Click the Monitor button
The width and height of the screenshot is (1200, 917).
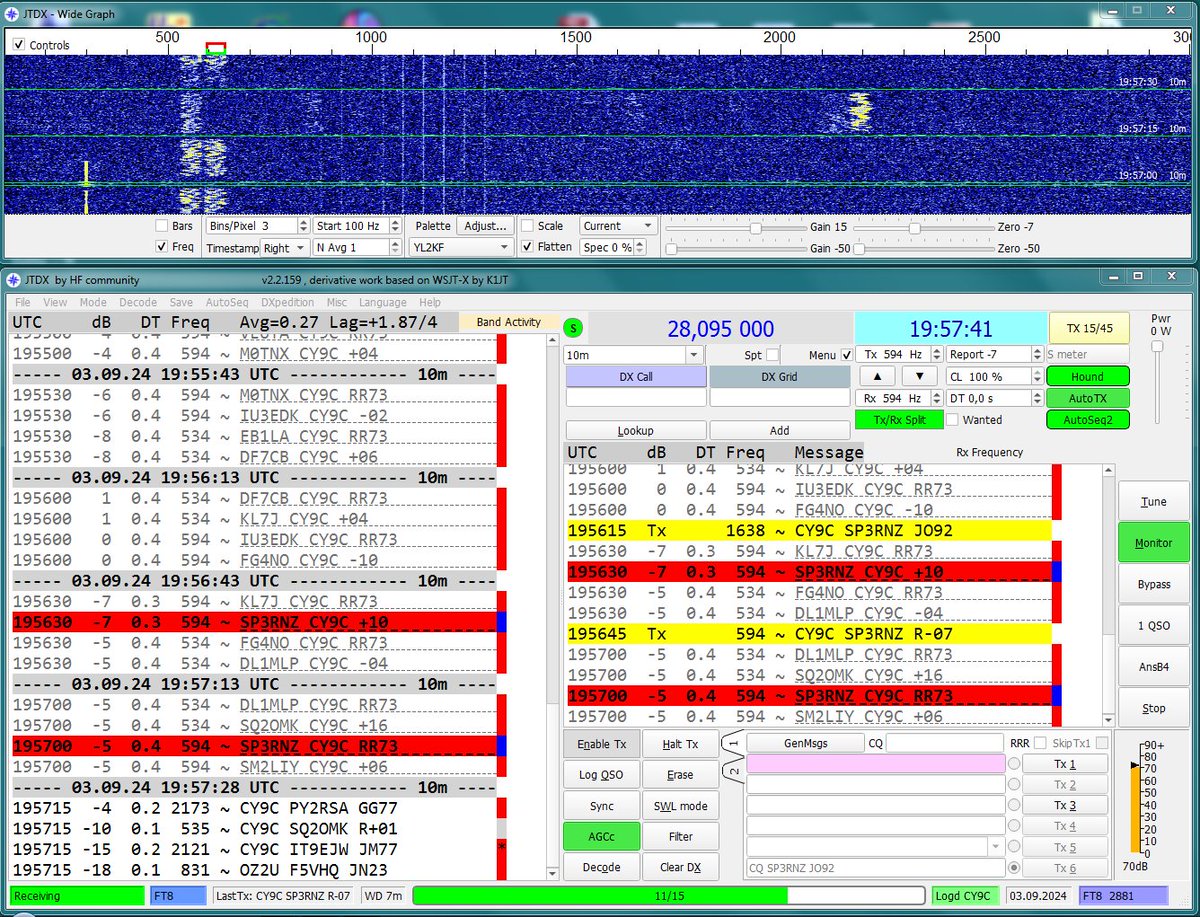(1153, 543)
